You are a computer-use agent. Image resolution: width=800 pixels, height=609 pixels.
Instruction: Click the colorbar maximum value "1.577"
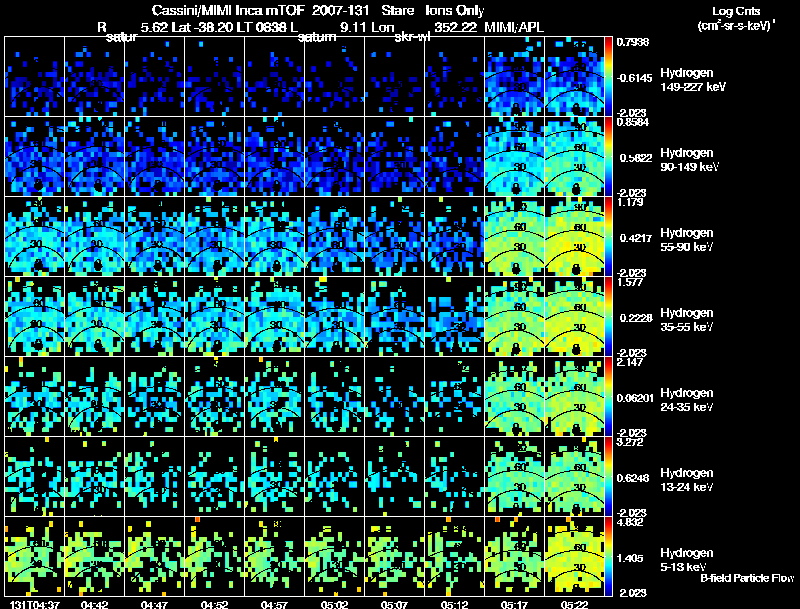coord(630,282)
